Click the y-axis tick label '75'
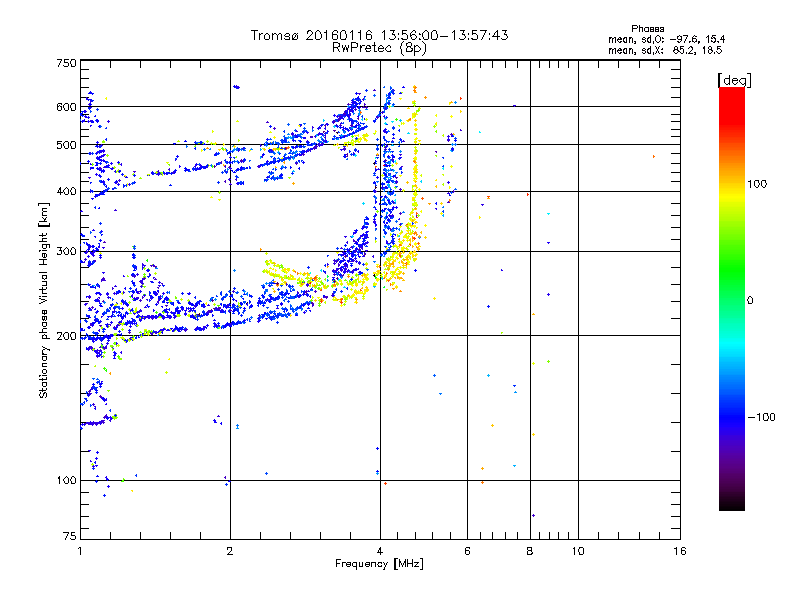The height and width of the screenshot is (600, 800). [x=70, y=536]
